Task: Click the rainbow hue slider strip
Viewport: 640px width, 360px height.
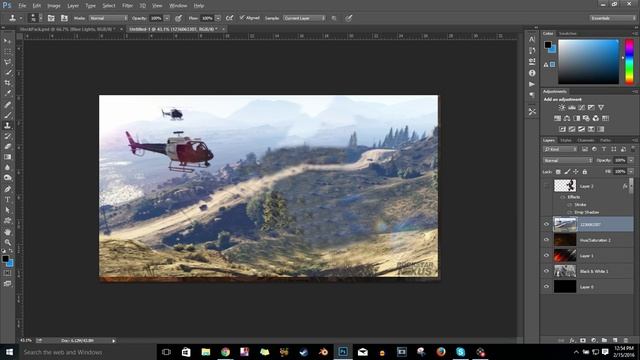Action: click(x=629, y=62)
